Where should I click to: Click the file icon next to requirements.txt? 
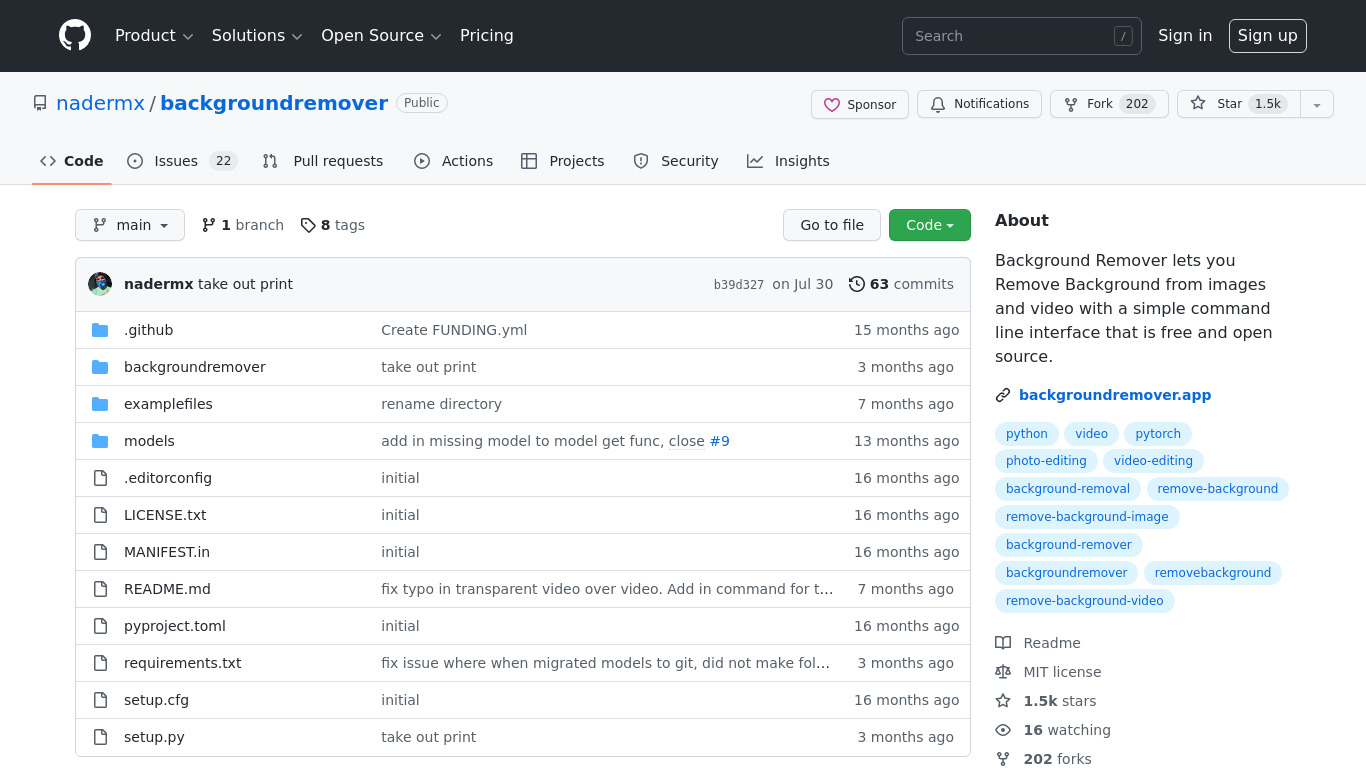pos(100,663)
